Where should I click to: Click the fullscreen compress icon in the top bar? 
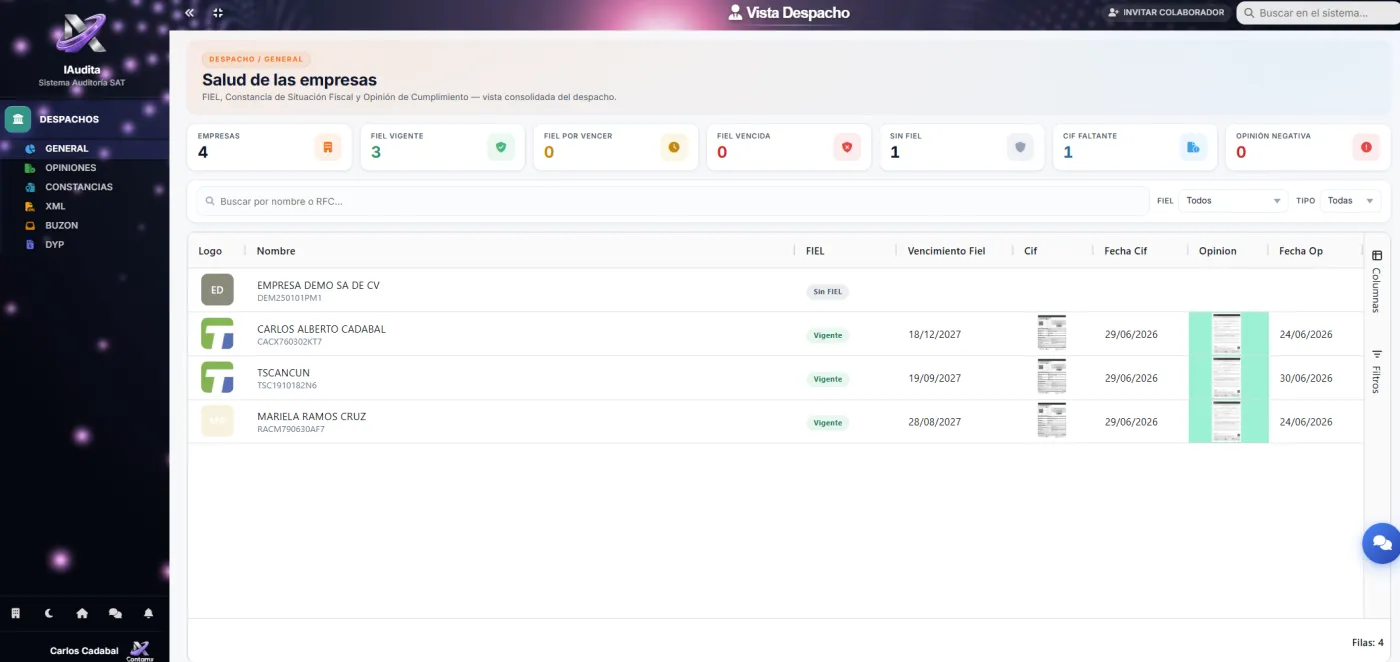coord(218,13)
